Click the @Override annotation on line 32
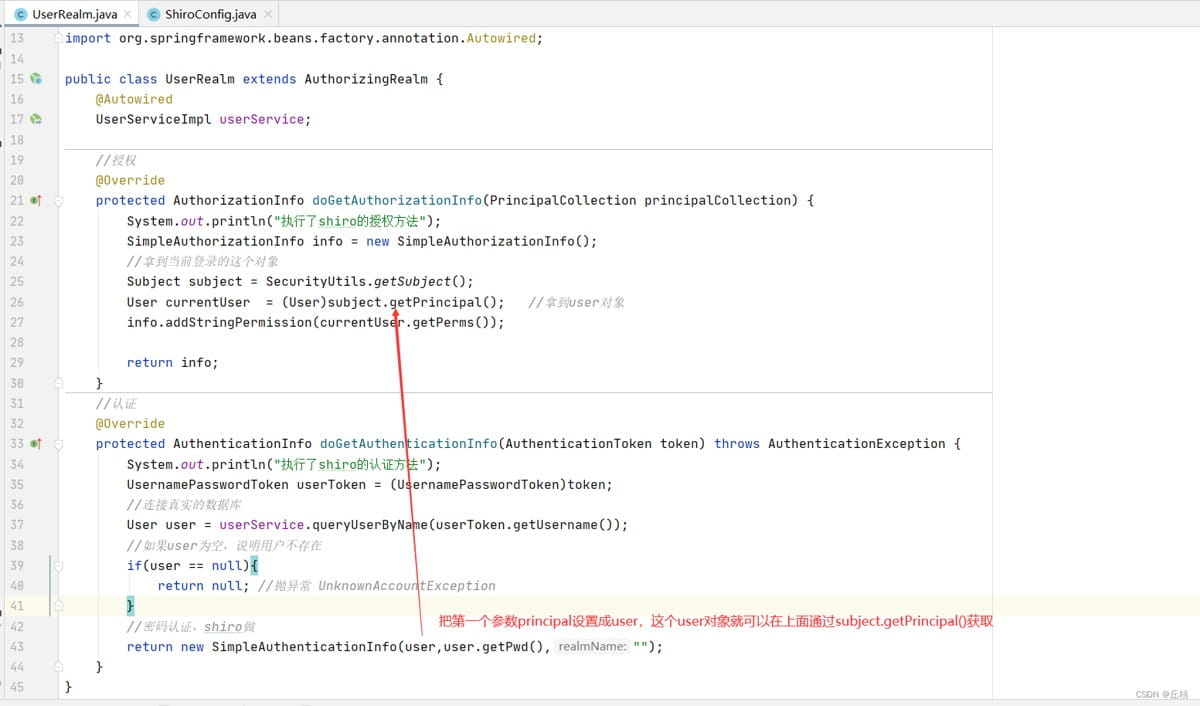 [130, 423]
